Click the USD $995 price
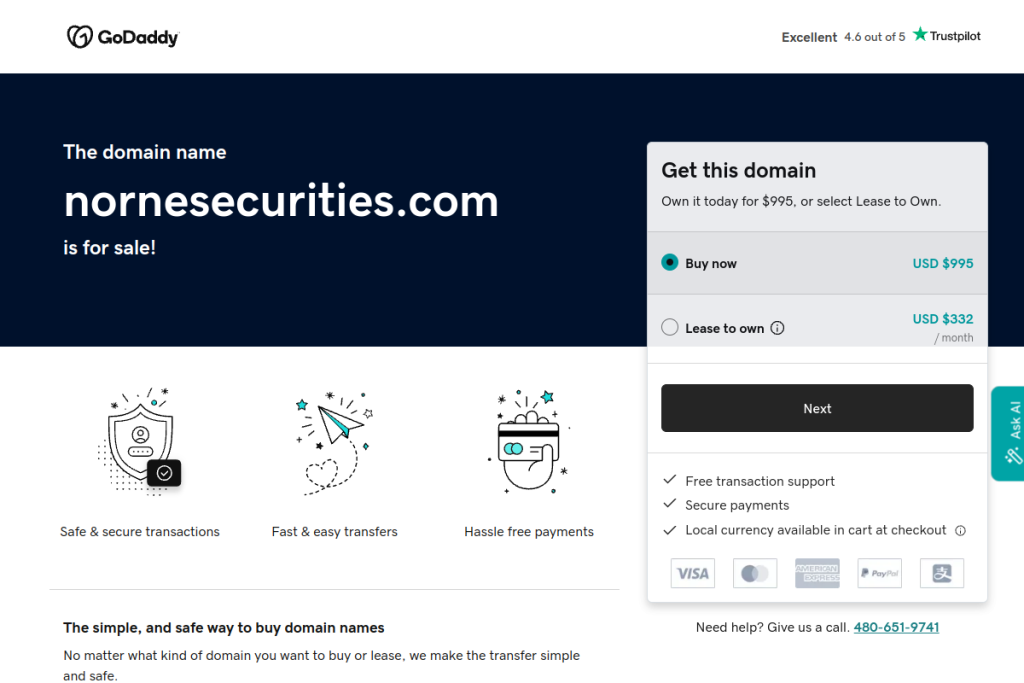Screen dimensions: 1024x683 tap(942, 263)
